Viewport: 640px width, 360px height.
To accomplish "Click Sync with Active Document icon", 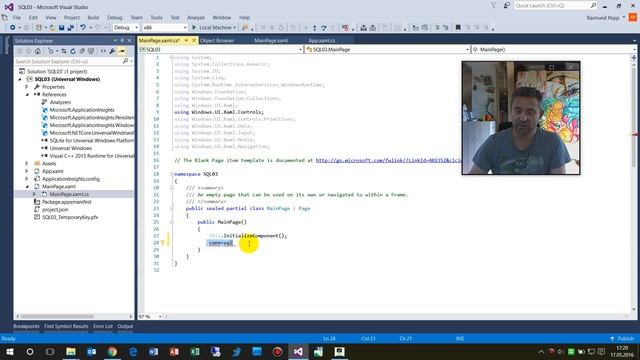I will click(x=64, y=51).
